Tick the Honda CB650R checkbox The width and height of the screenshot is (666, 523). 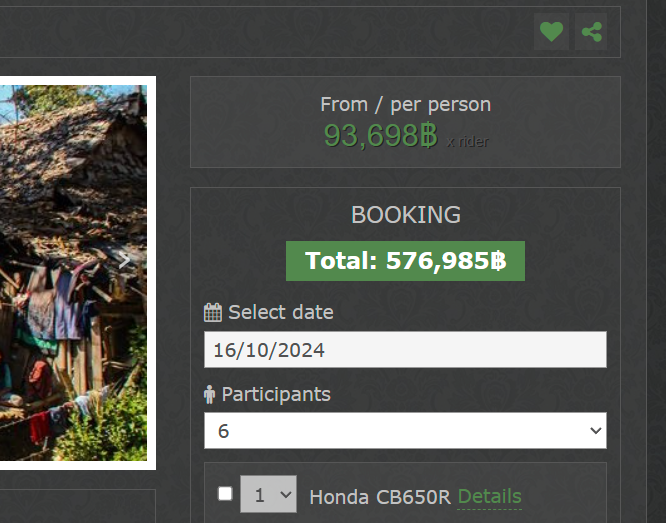pyautogui.click(x=225, y=493)
